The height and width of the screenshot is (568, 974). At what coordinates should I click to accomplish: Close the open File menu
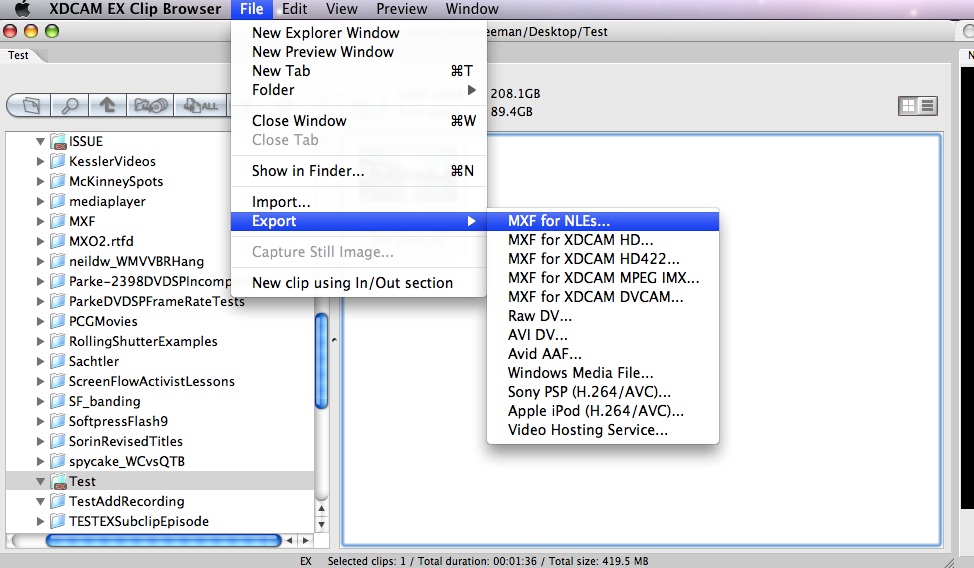[252, 9]
